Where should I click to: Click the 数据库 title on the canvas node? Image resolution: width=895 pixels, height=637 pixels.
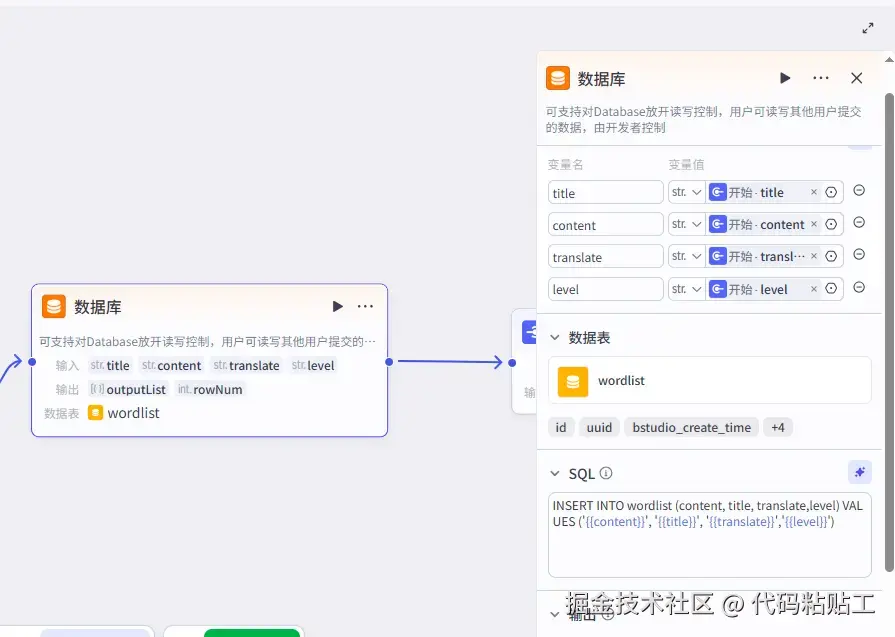coord(98,307)
